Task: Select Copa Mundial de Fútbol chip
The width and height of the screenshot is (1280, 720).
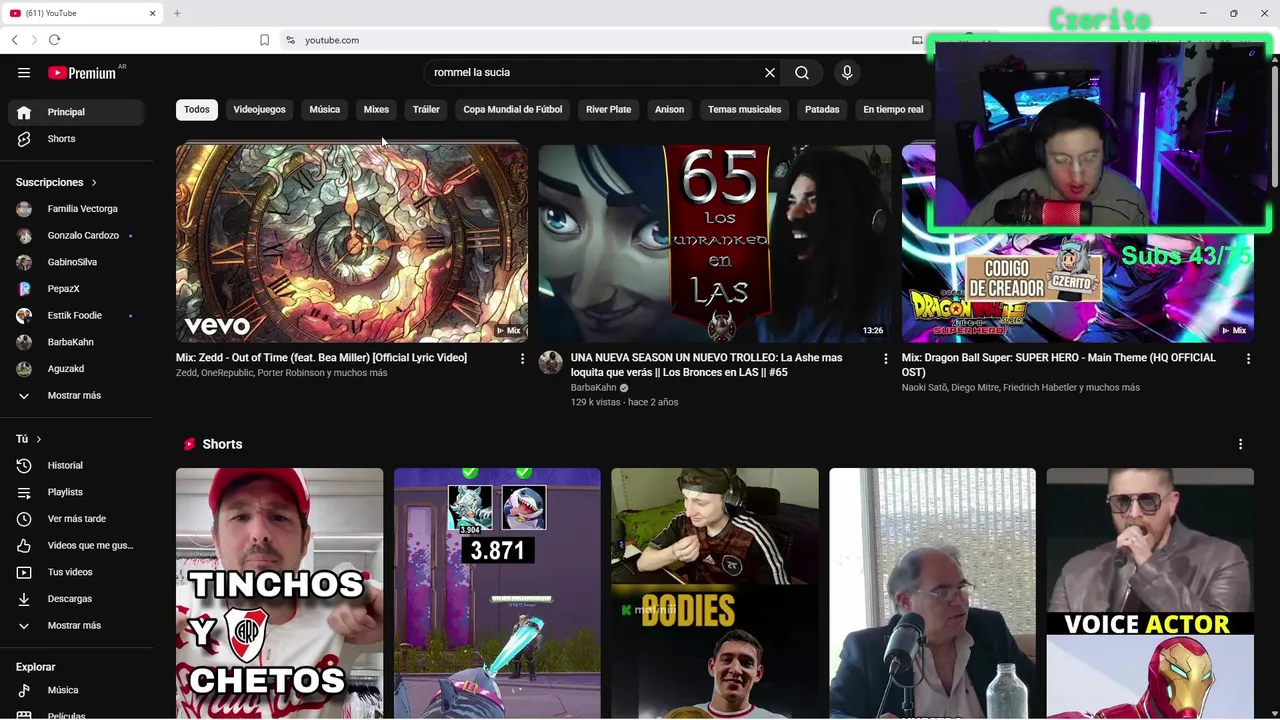Action: (513, 109)
